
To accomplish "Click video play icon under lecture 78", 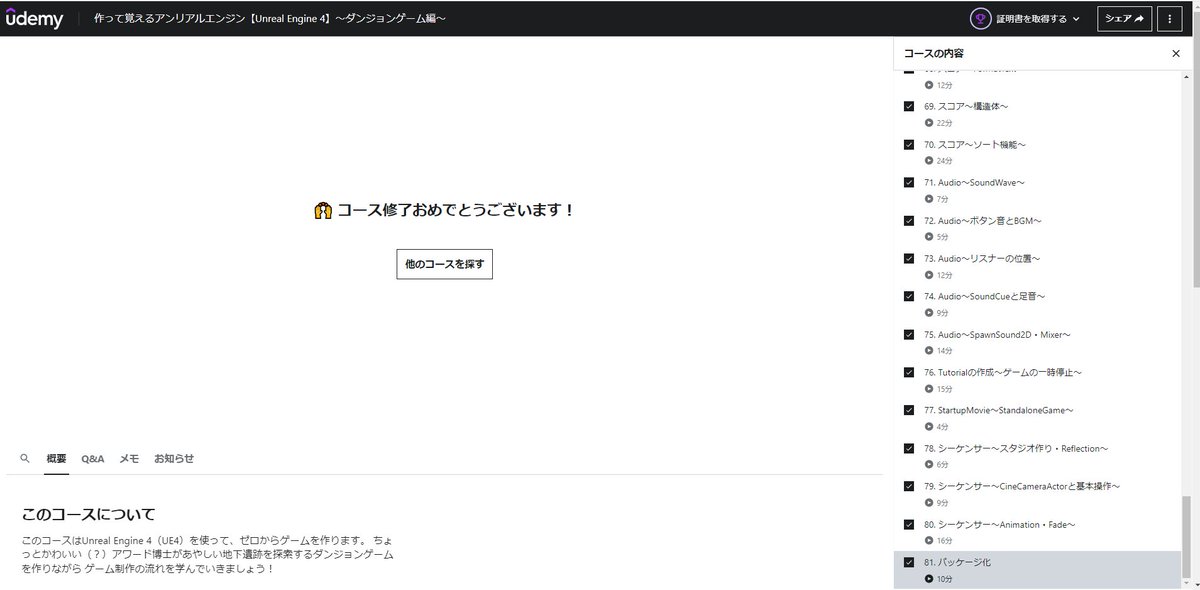I will pyautogui.click(x=929, y=465).
